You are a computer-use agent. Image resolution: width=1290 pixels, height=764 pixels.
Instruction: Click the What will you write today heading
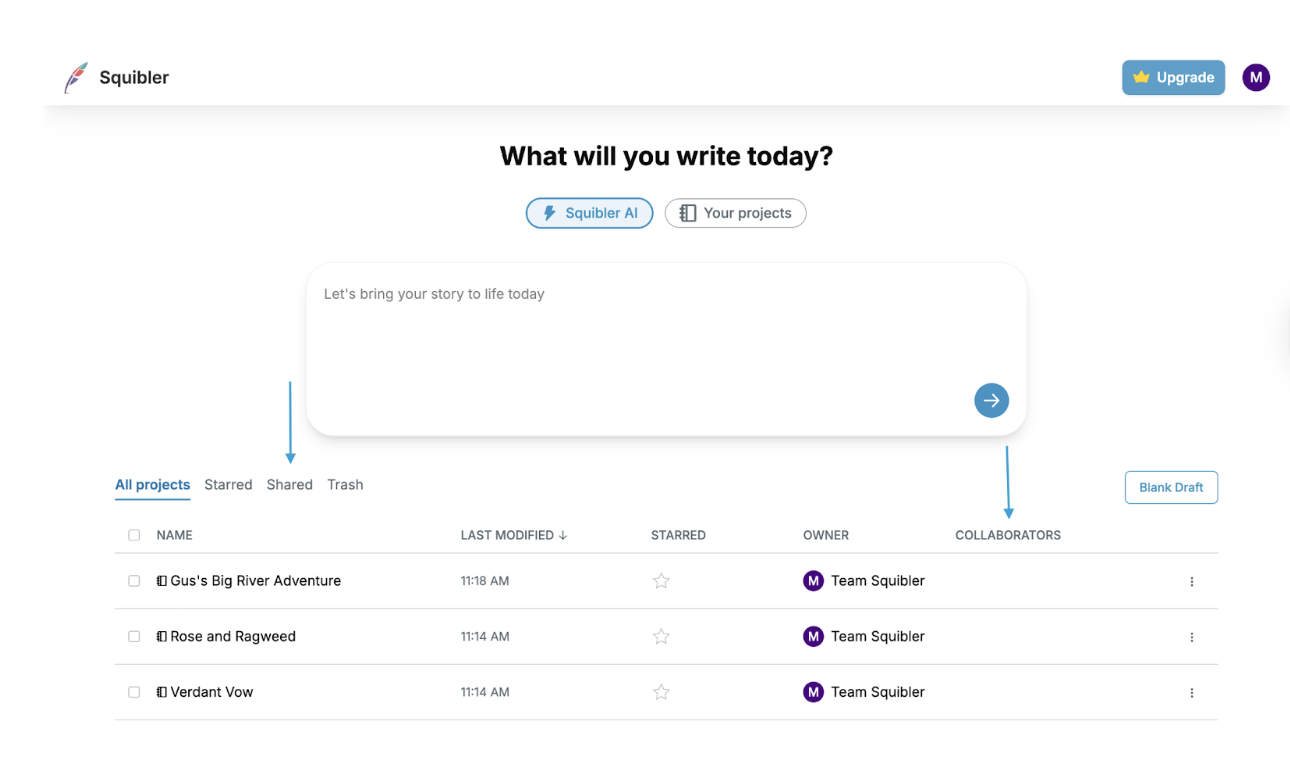666,157
